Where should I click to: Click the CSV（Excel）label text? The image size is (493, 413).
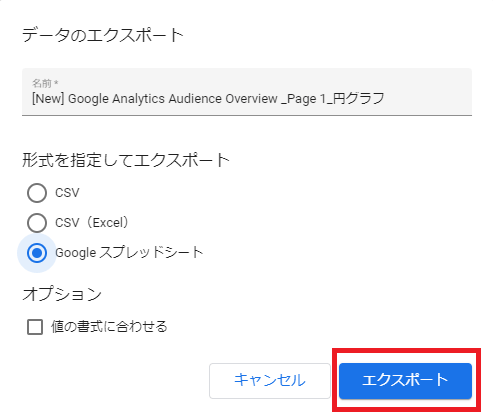click(92, 223)
